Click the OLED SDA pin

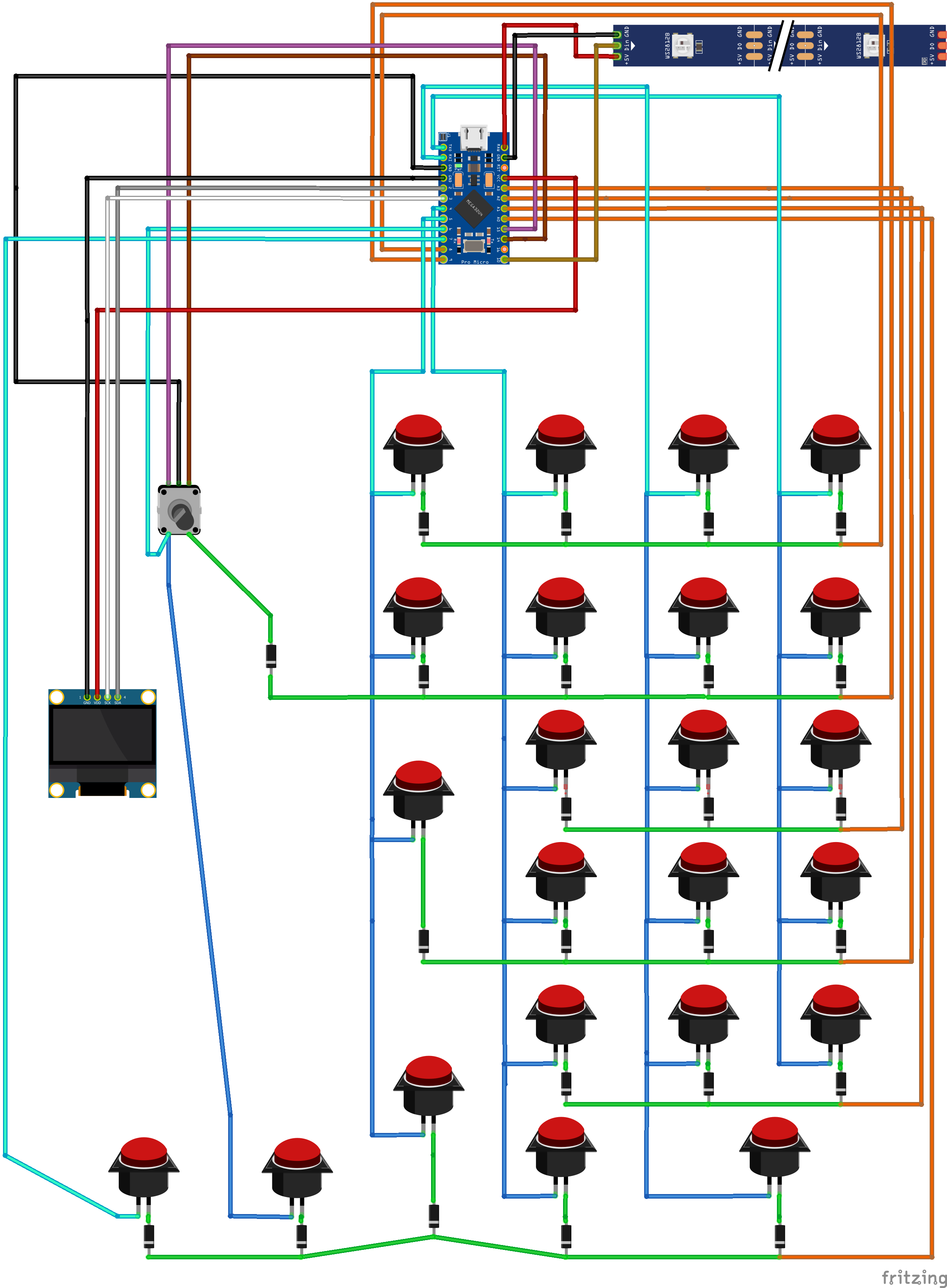tap(118, 697)
